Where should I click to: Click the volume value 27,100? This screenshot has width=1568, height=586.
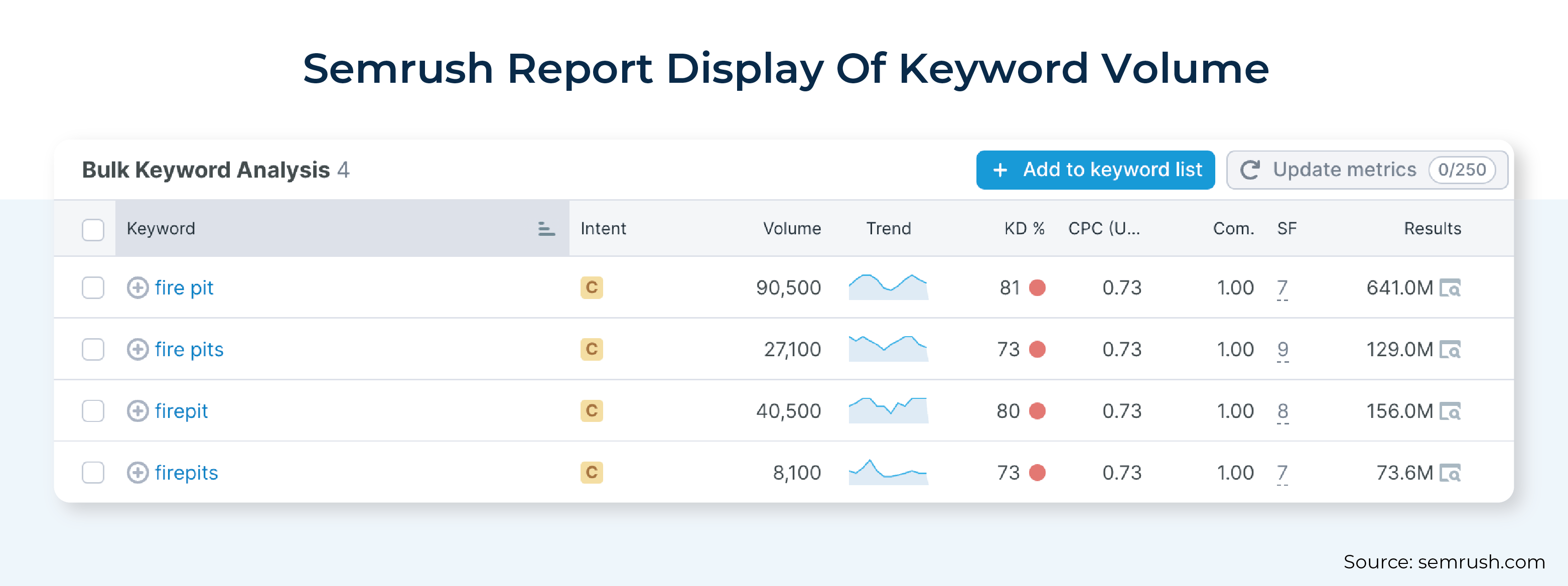792,349
